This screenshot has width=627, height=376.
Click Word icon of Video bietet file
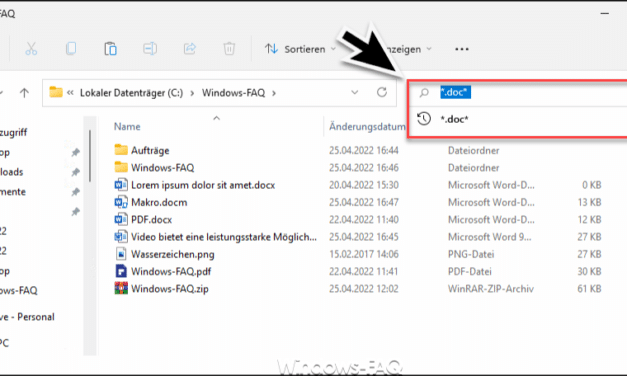point(121,236)
